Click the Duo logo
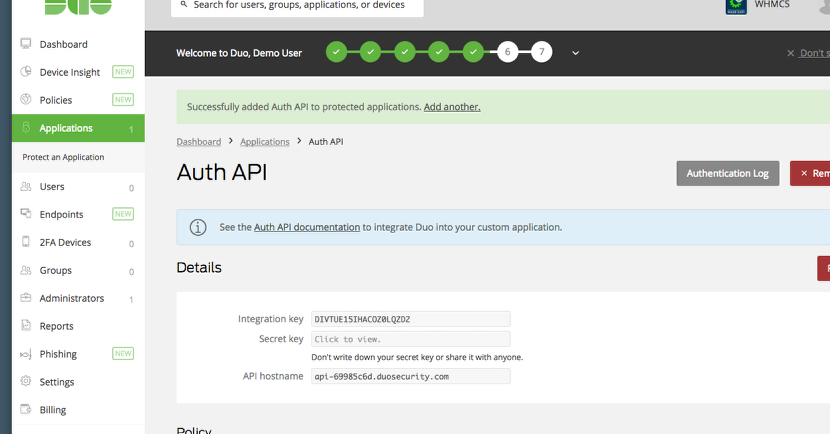 point(78,6)
